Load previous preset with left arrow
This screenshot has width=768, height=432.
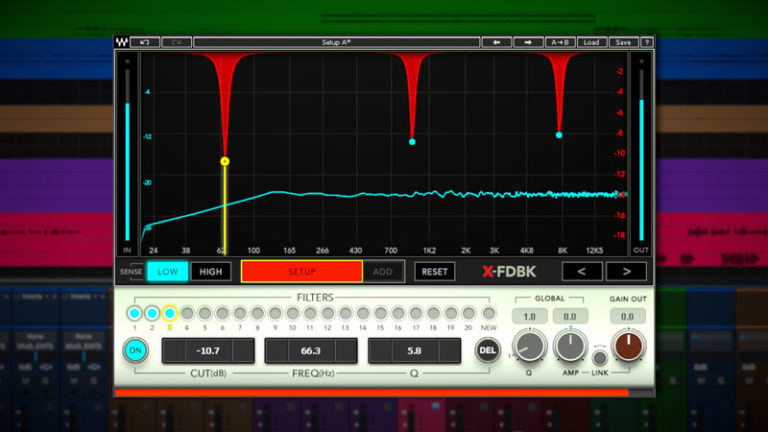click(x=496, y=43)
